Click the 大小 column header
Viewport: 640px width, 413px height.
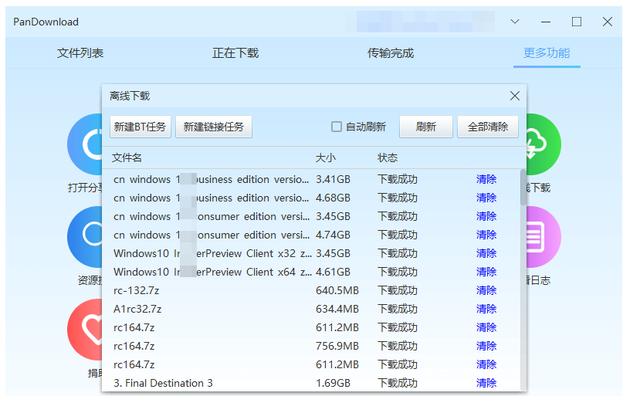325,158
